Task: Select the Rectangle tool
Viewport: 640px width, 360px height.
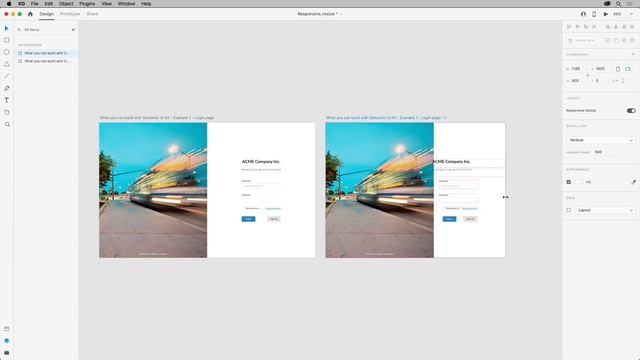Action: (7, 40)
